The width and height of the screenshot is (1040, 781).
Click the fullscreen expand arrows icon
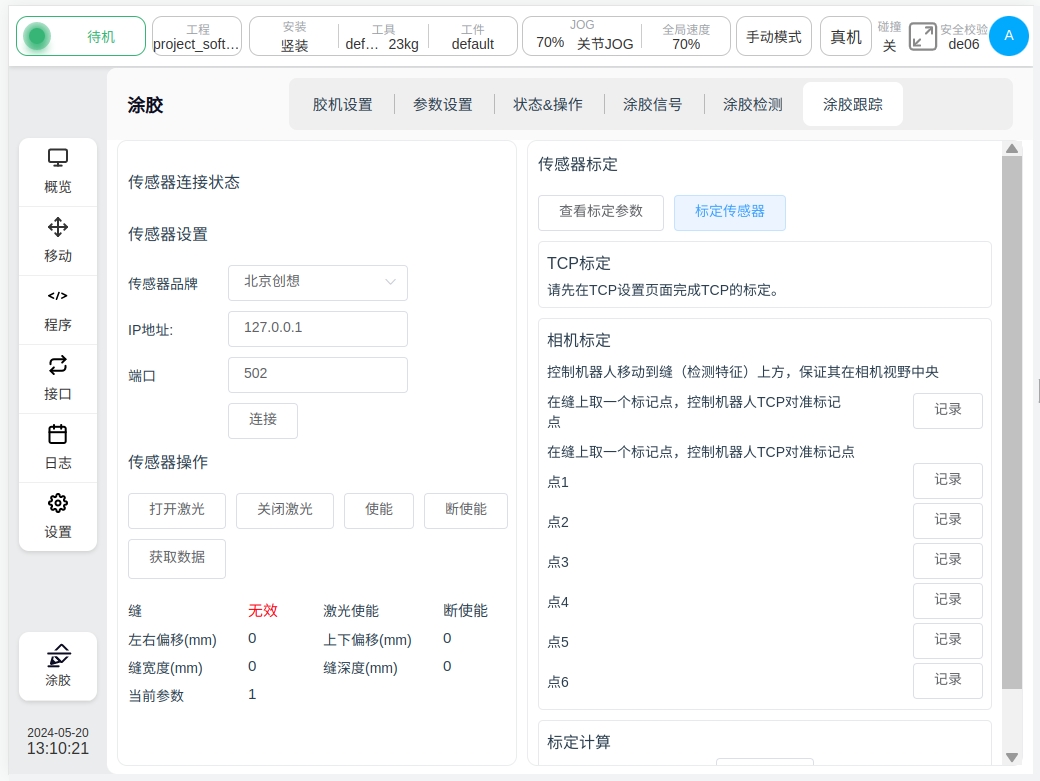[922, 37]
